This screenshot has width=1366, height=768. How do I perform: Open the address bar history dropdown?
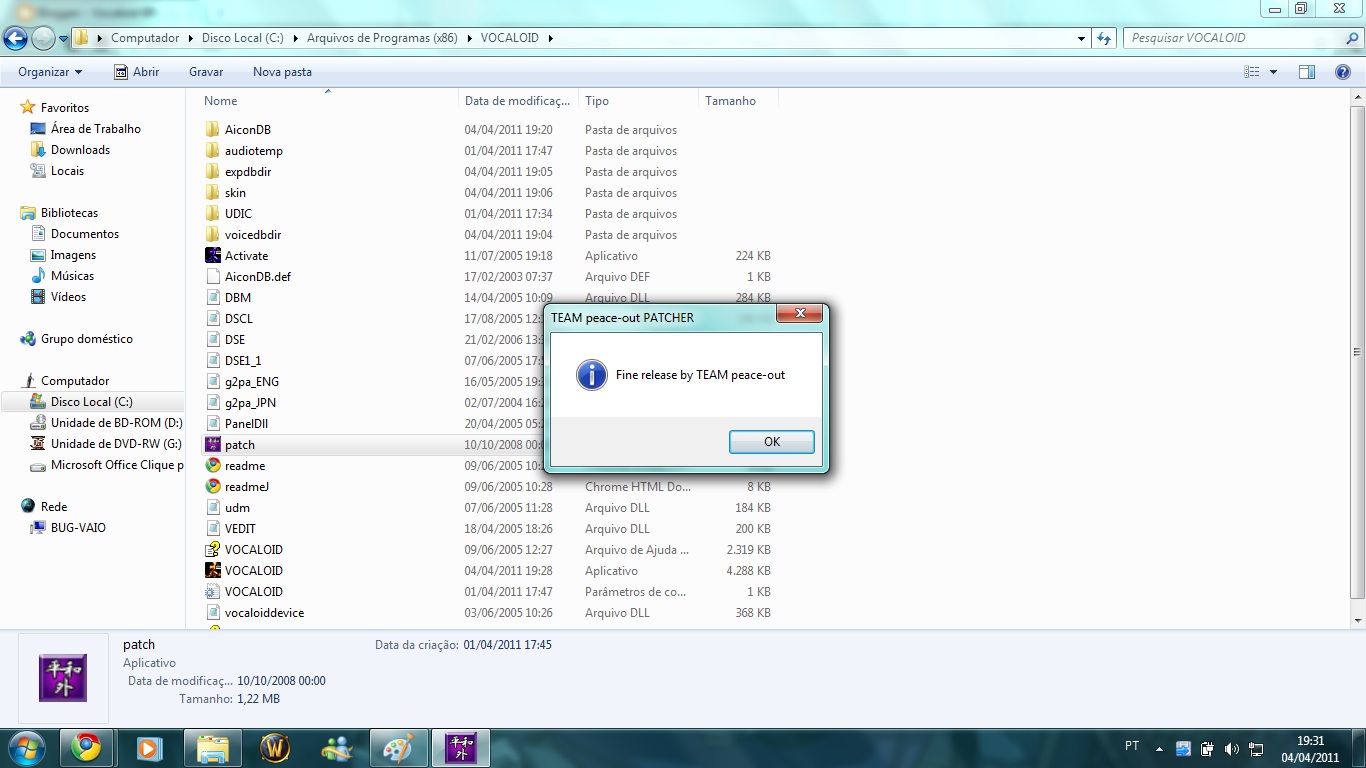point(1082,39)
